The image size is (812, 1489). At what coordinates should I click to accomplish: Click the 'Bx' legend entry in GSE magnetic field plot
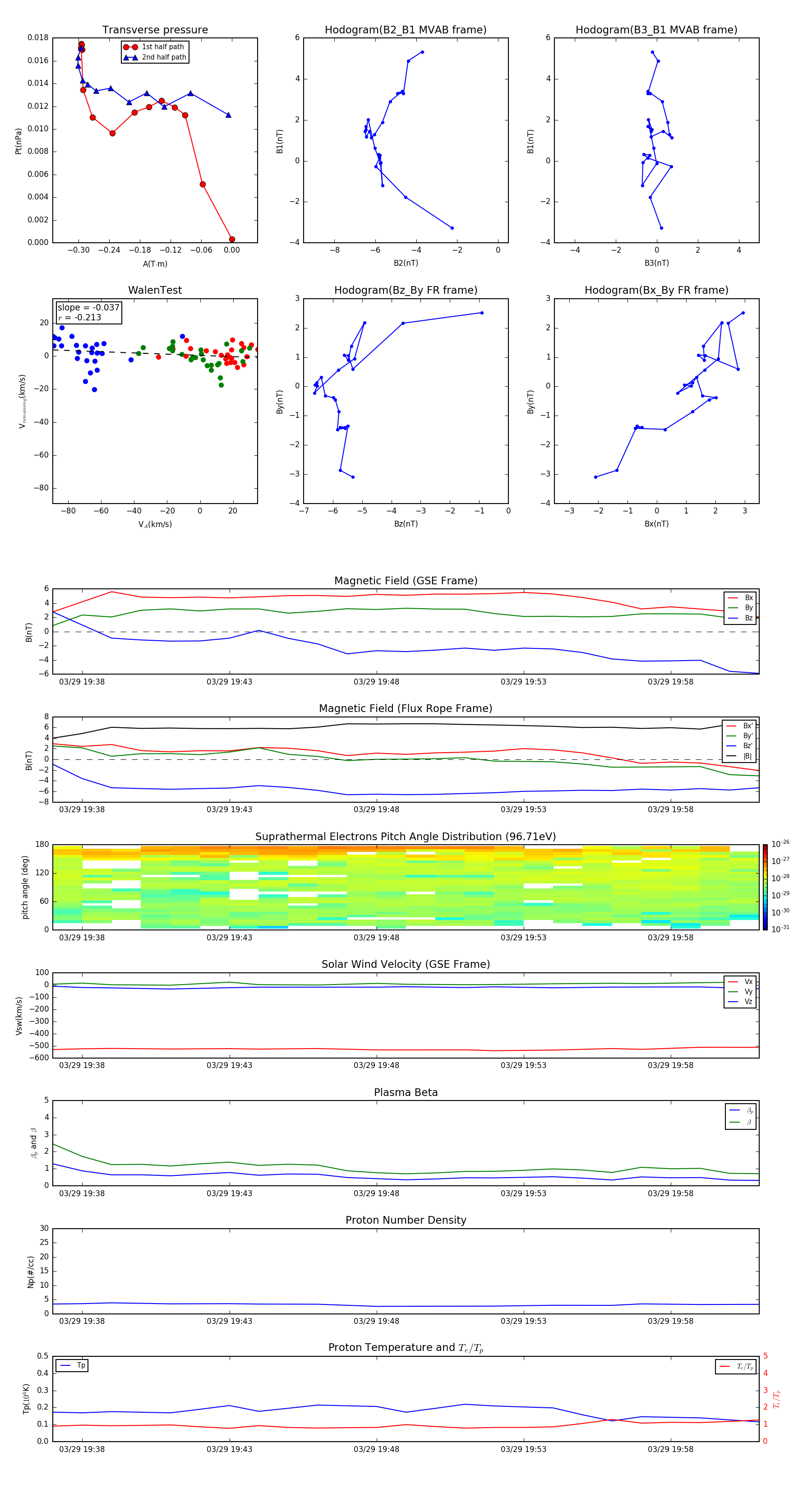740,598
